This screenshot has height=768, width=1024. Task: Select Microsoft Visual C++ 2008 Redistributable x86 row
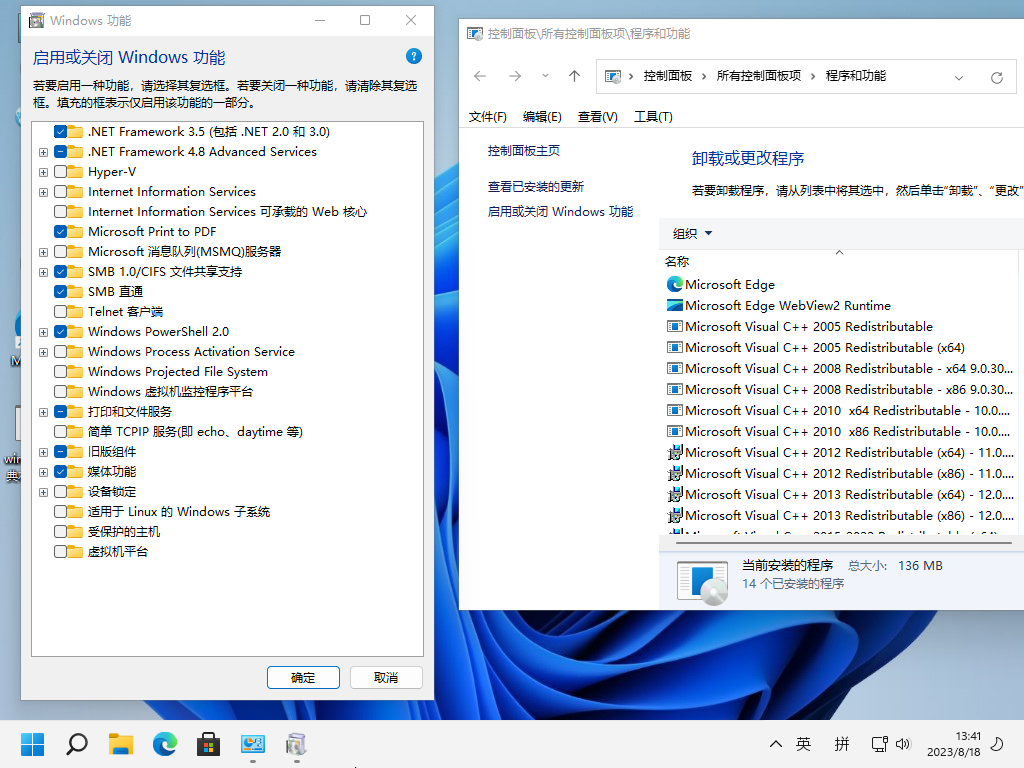pyautogui.click(x=839, y=390)
